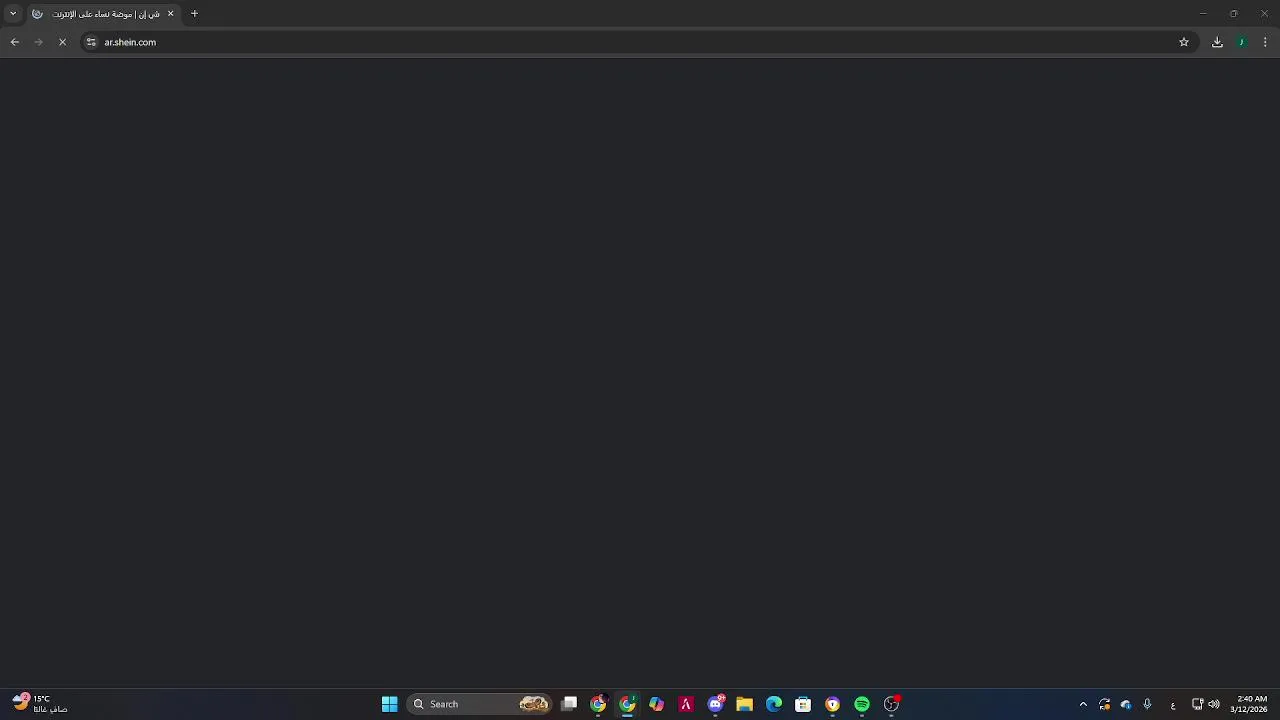Launch Copilot from the taskbar
The height and width of the screenshot is (720, 1280).
[656, 704]
